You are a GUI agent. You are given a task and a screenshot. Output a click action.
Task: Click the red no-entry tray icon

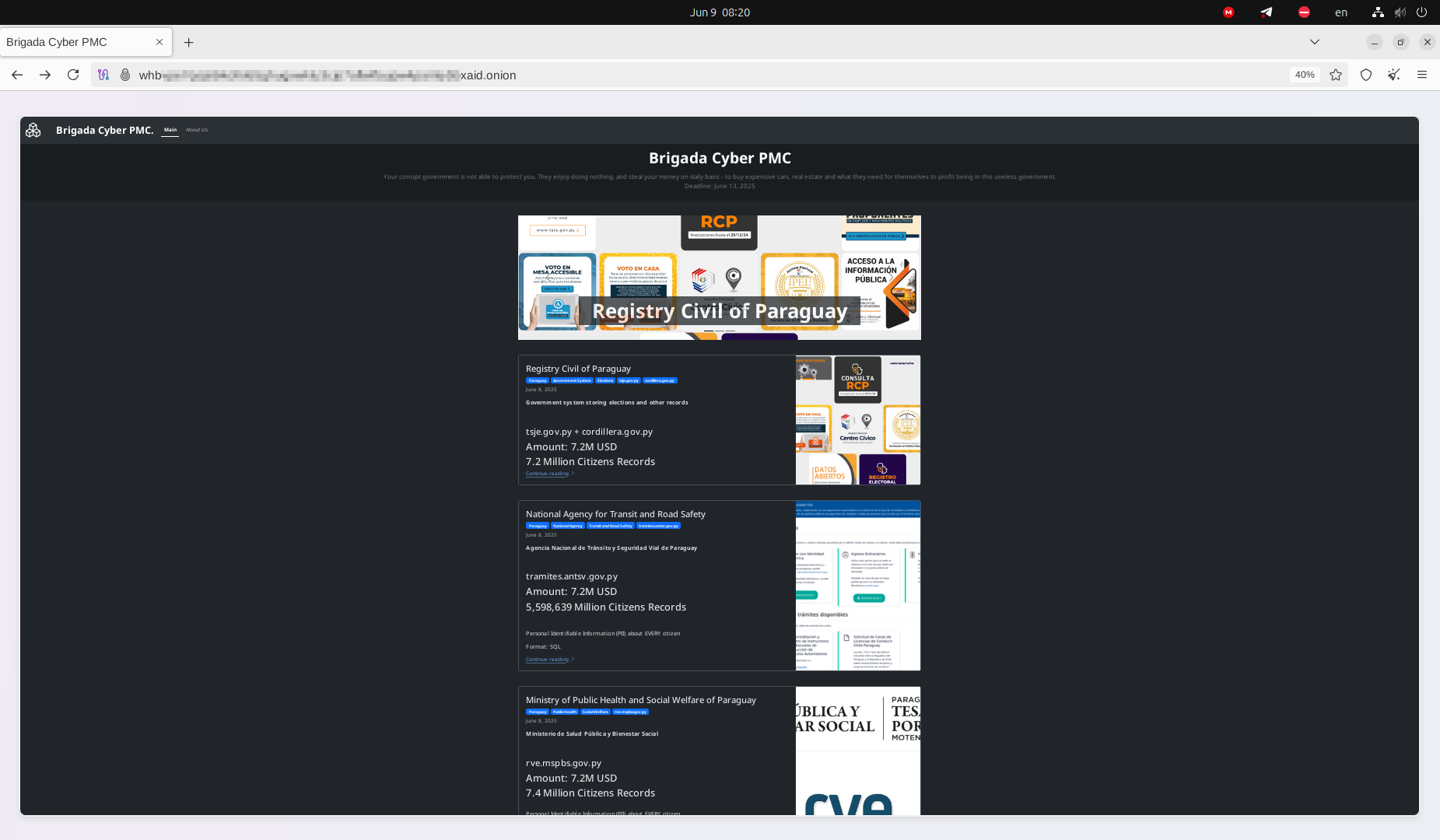(1304, 12)
